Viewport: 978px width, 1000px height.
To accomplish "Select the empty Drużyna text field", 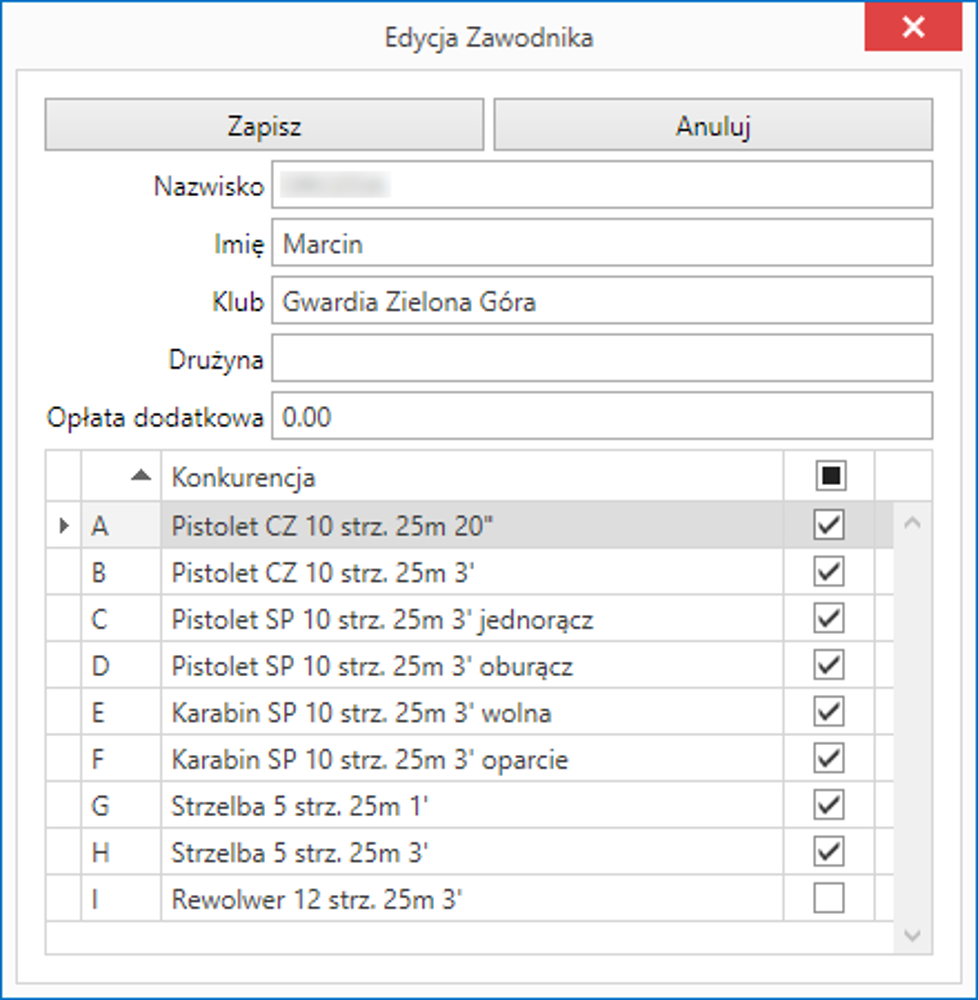I will tap(601, 359).
